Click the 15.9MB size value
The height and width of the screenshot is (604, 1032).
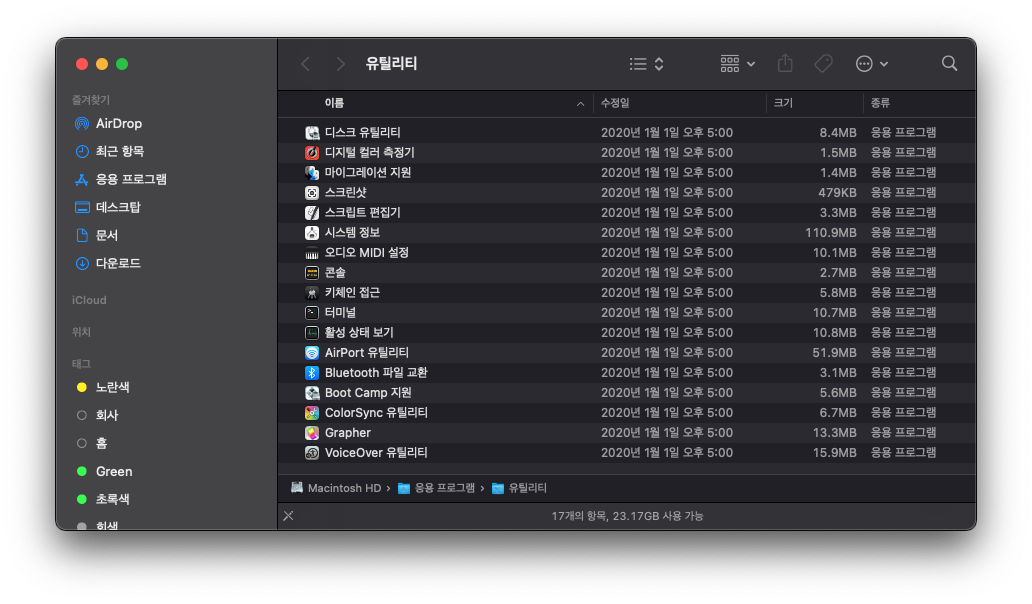tap(834, 453)
